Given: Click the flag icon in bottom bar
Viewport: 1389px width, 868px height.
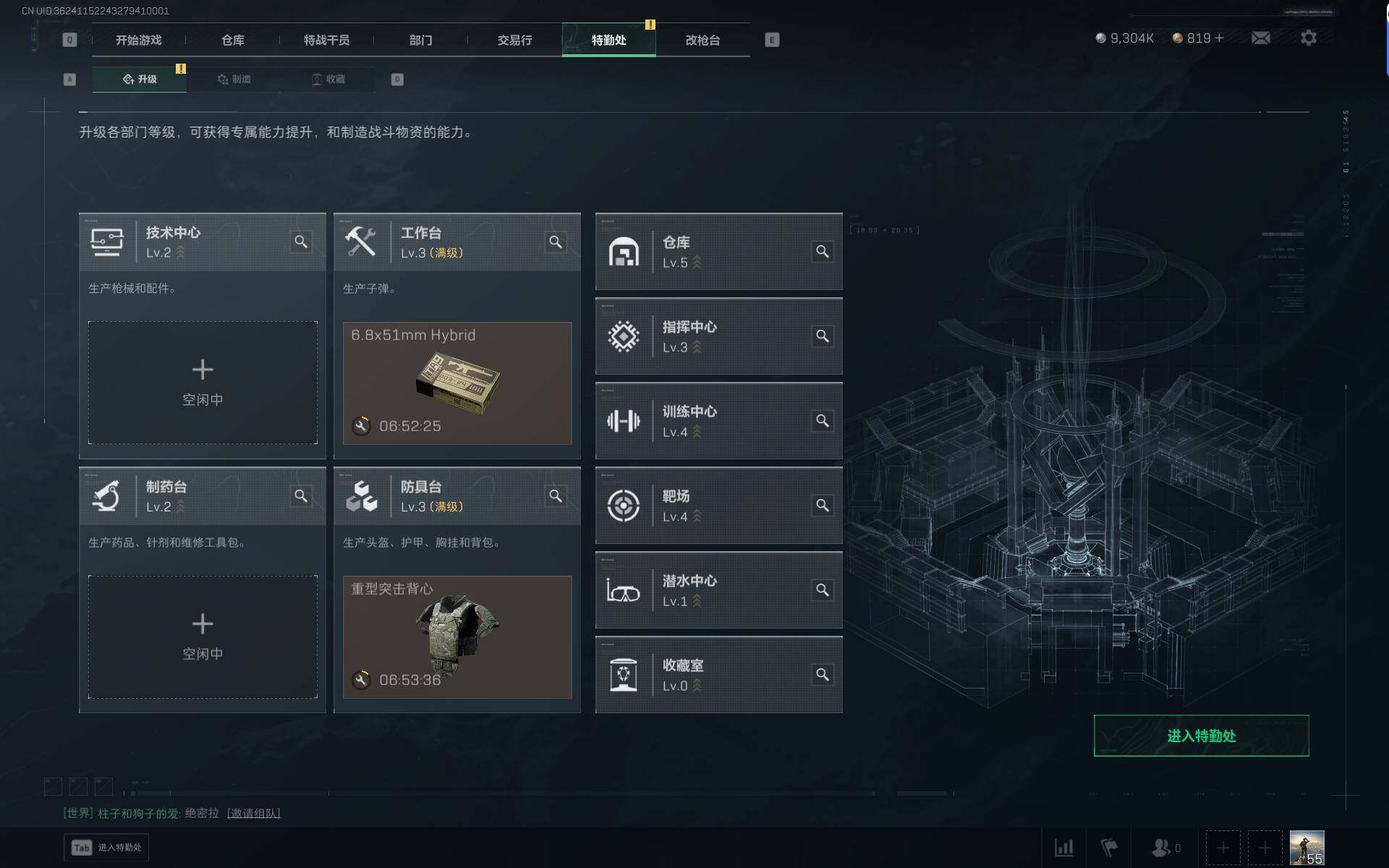Looking at the screenshot, I should click(1108, 847).
